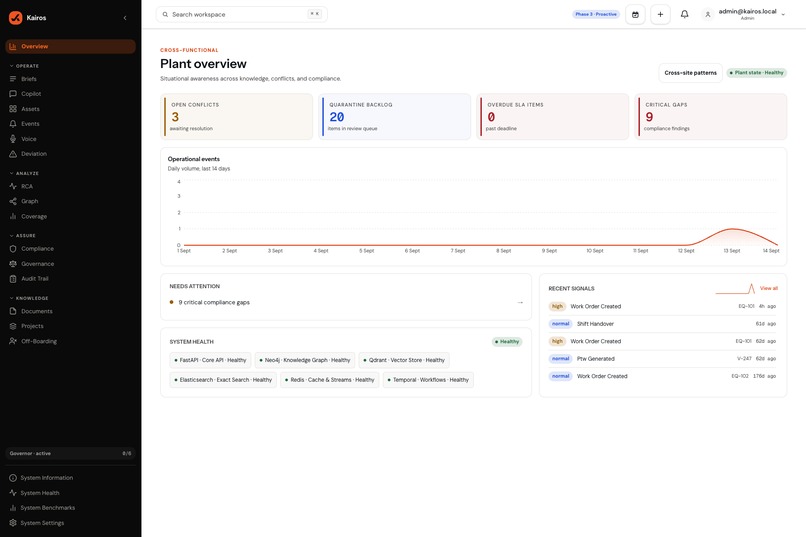Select the Overview menu item
Image resolution: width=806 pixels, height=537 pixels.
pos(70,46)
